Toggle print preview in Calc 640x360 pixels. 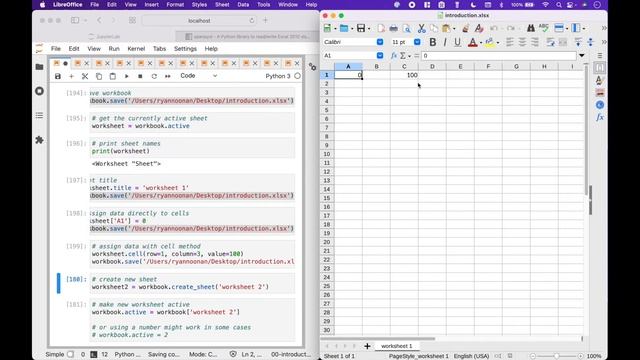coord(407,28)
